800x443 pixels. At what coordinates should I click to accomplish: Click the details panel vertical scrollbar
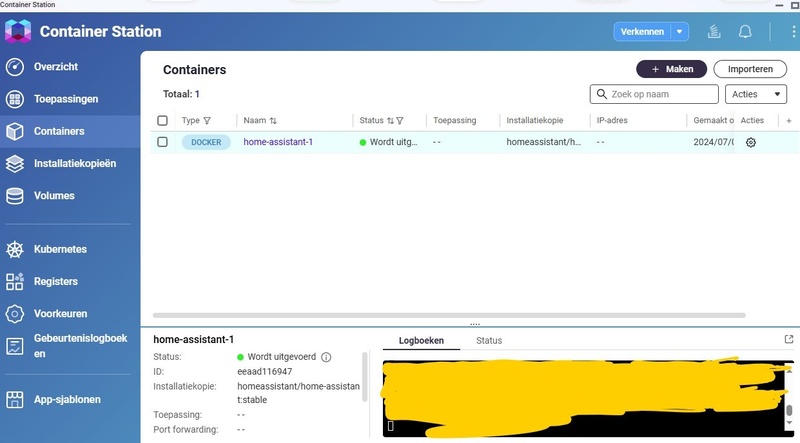point(365,377)
